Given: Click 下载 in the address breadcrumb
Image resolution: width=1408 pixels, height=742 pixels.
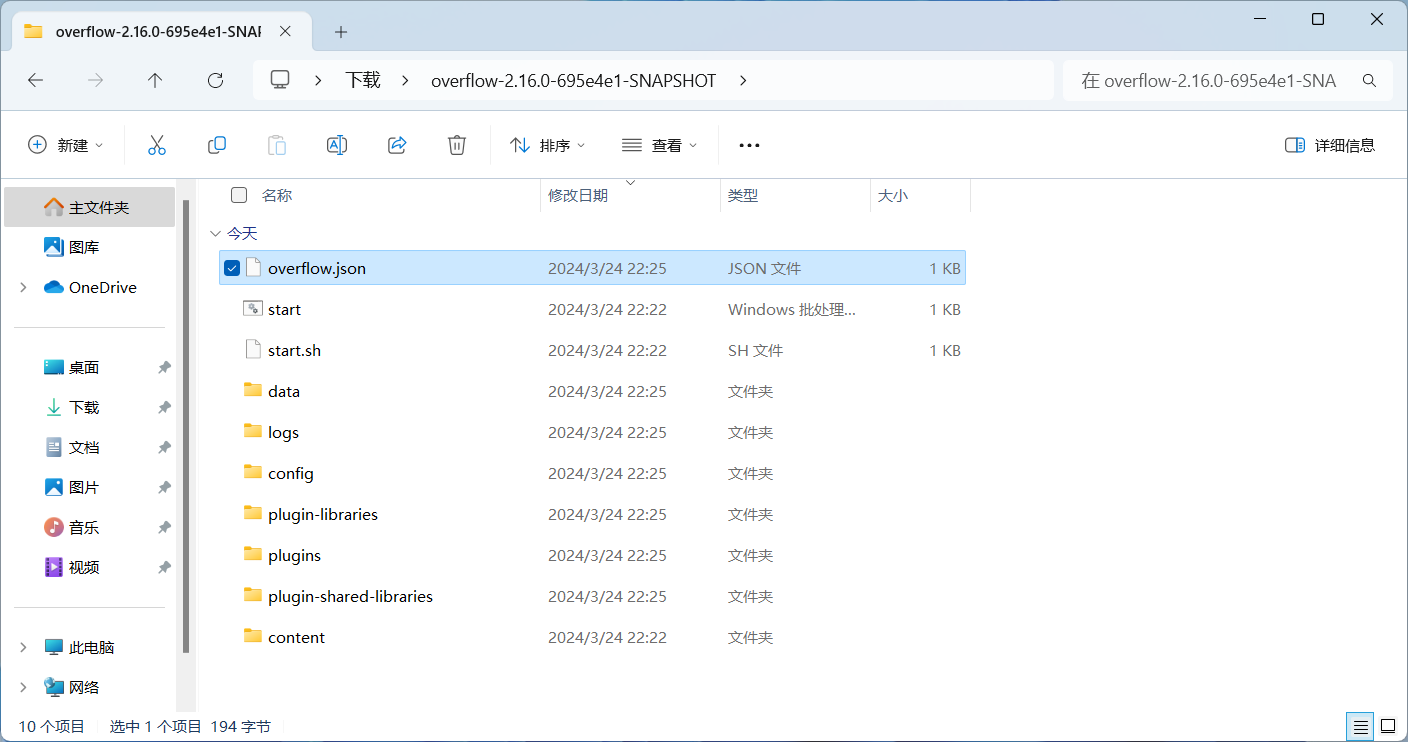Looking at the screenshot, I should click(x=363, y=81).
